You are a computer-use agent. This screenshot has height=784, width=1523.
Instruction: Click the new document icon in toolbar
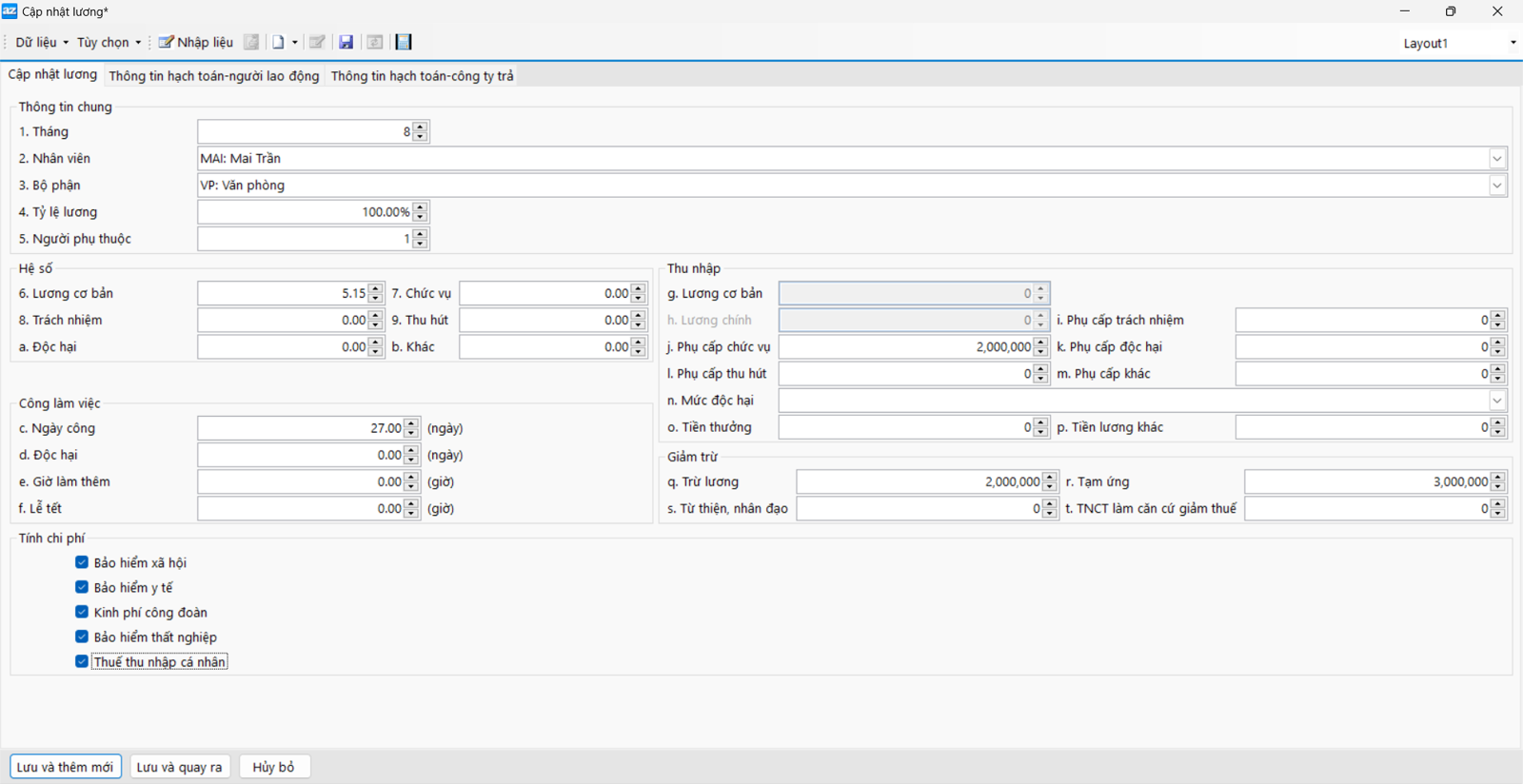[278, 42]
